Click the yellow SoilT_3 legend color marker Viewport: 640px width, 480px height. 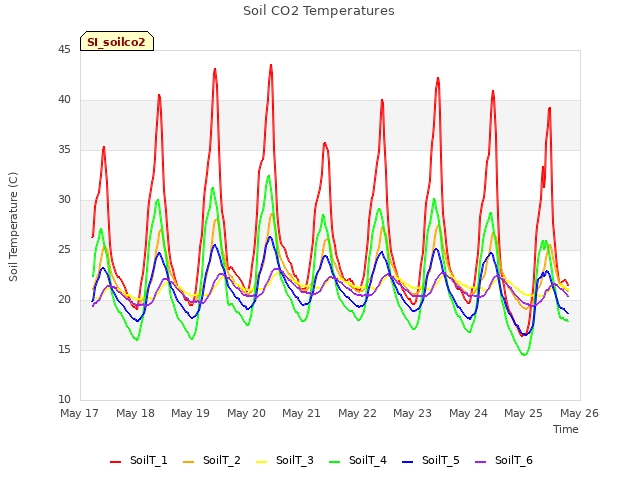262,462
